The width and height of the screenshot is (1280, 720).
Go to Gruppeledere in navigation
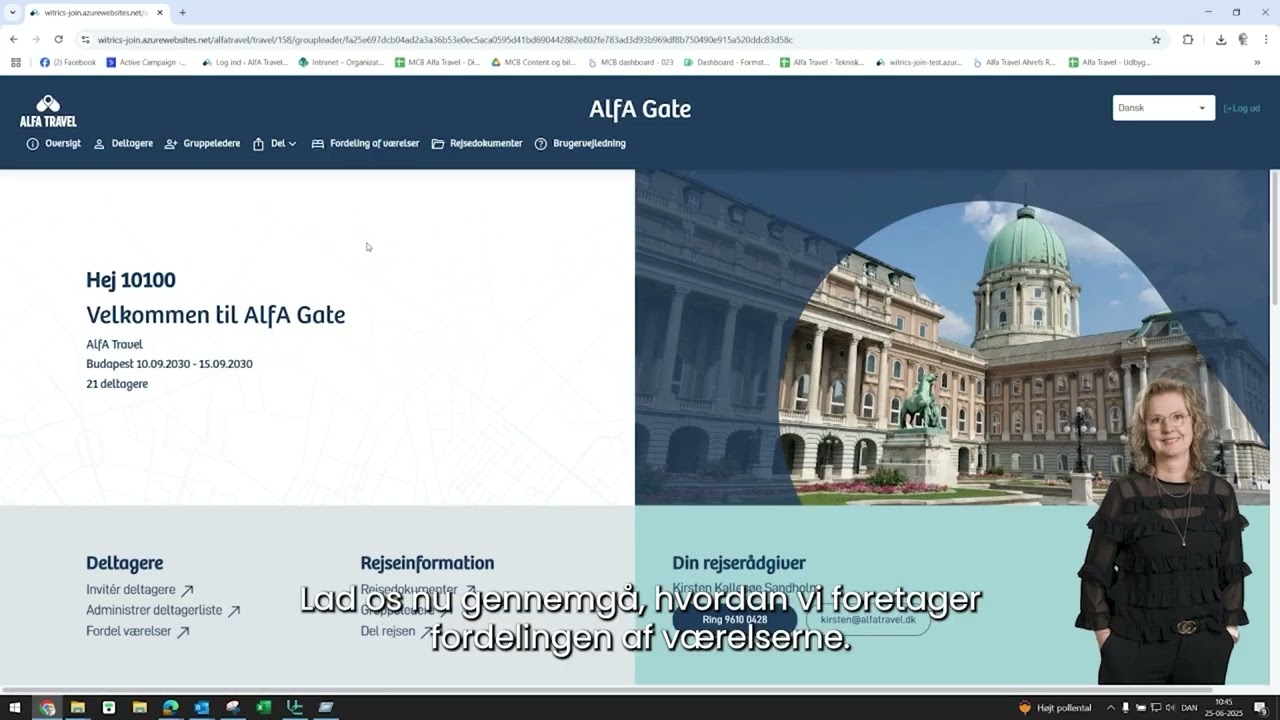(203, 144)
